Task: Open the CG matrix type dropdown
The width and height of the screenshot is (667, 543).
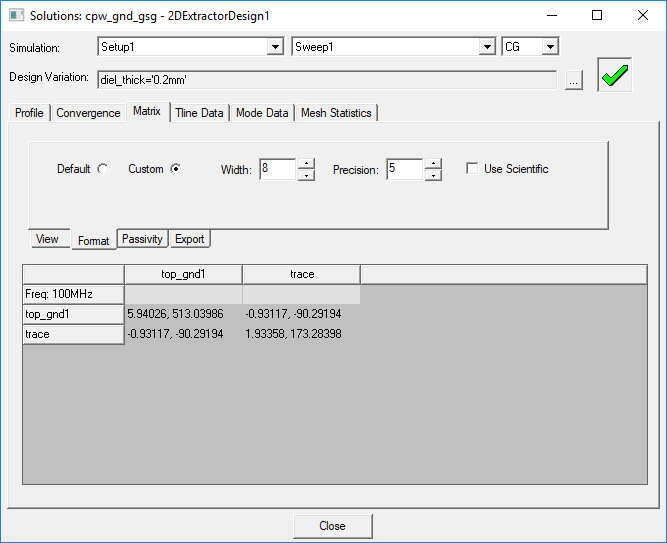Action: pos(549,47)
